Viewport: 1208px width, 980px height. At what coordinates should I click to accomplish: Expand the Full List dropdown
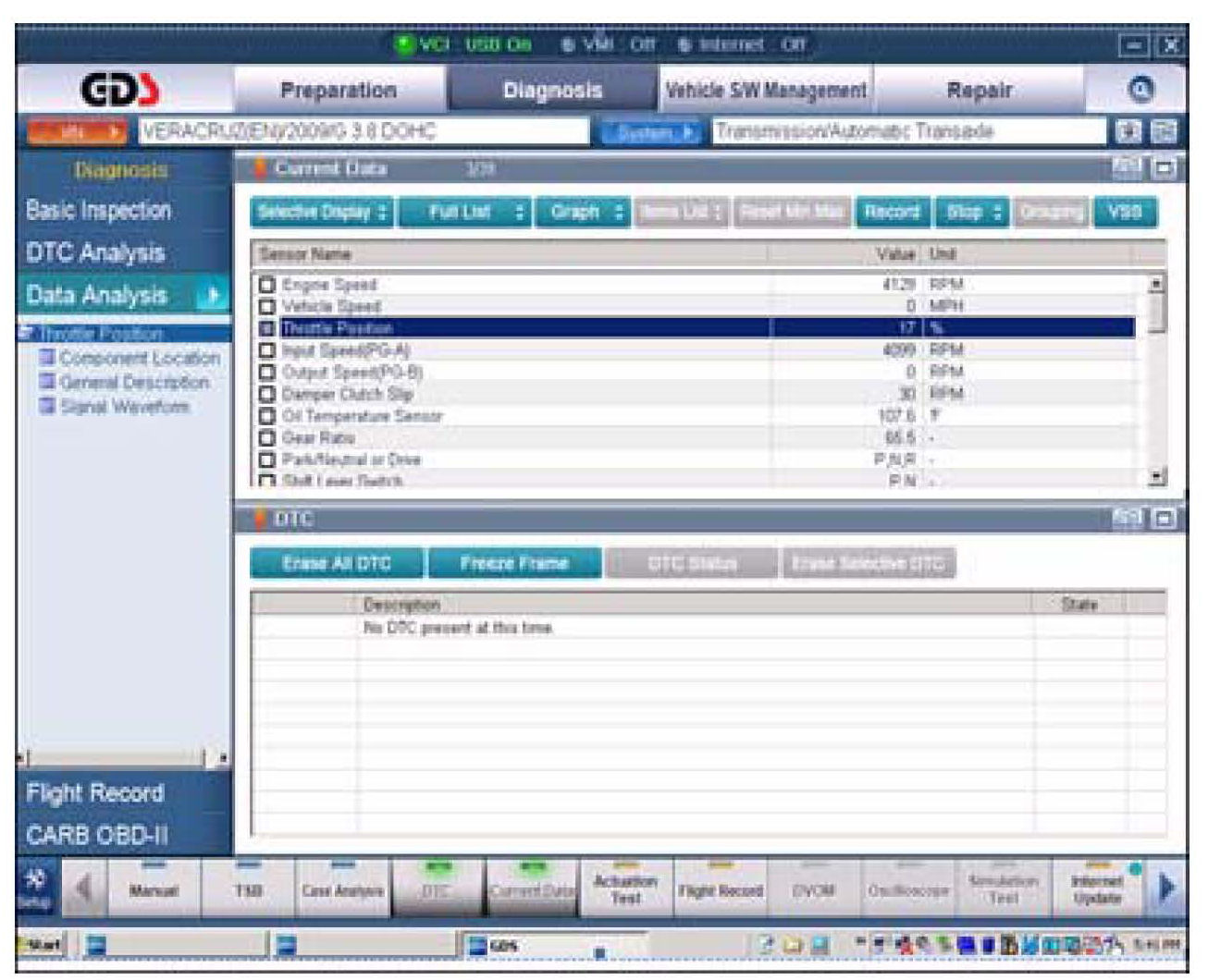click(x=465, y=212)
